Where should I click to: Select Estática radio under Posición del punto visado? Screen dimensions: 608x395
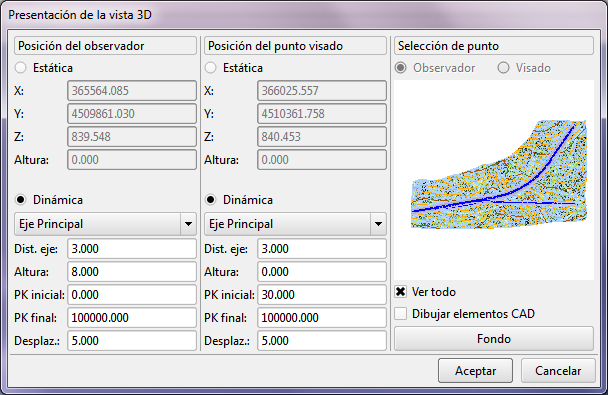click(x=211, y=68)
